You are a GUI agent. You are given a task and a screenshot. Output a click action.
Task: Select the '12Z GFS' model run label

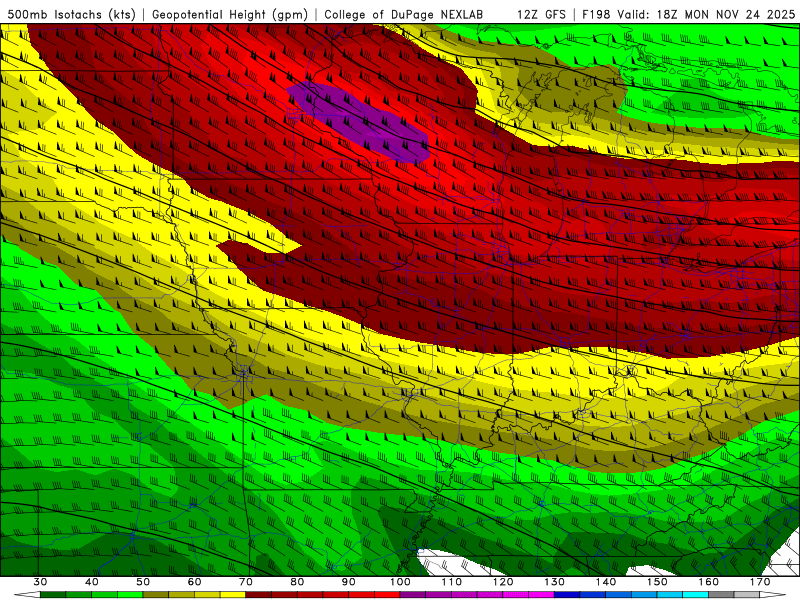[x=541, y=14]
